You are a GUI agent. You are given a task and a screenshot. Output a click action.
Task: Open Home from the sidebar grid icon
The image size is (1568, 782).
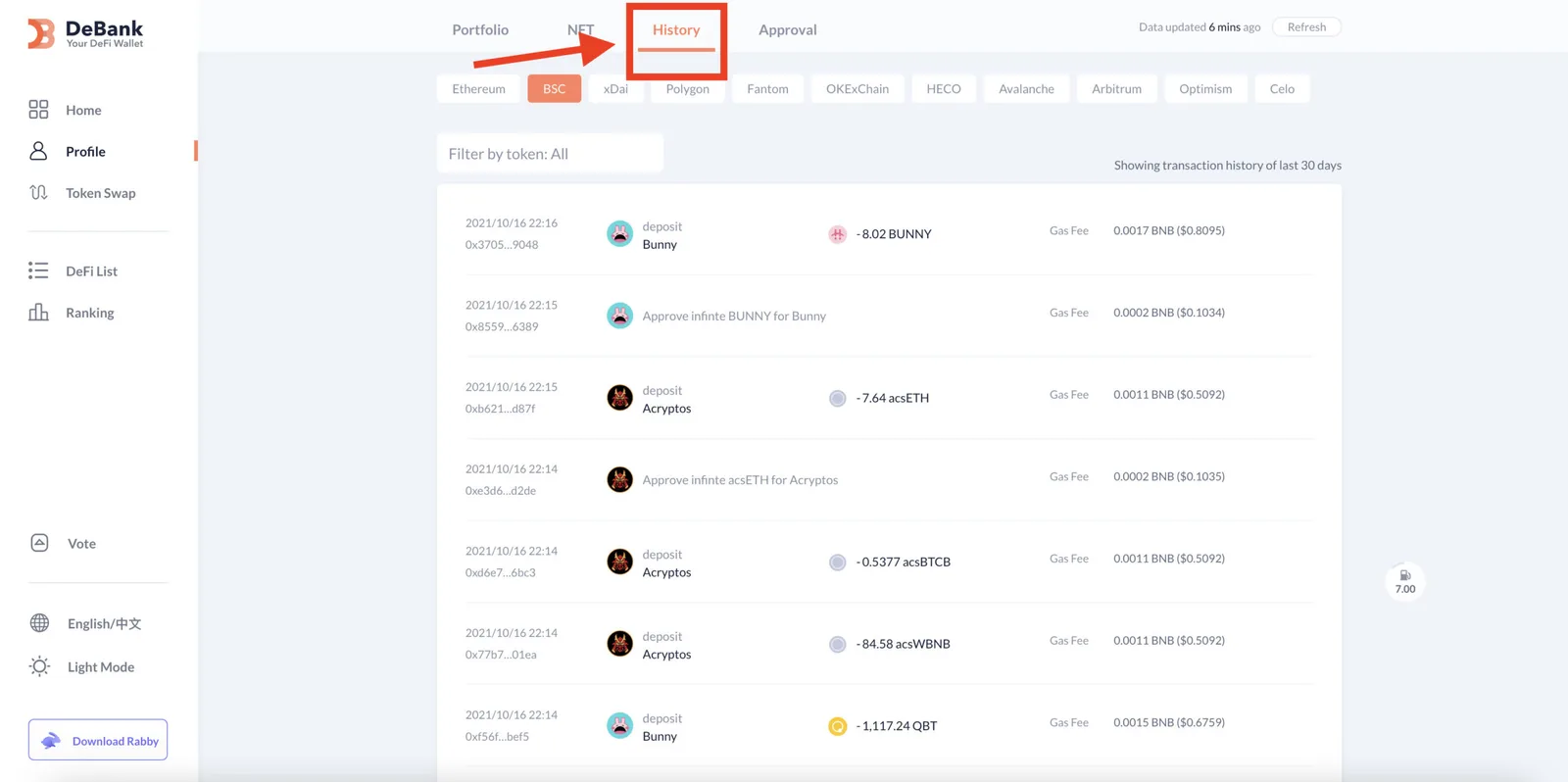pyautogui.click(x=38, y=110)
